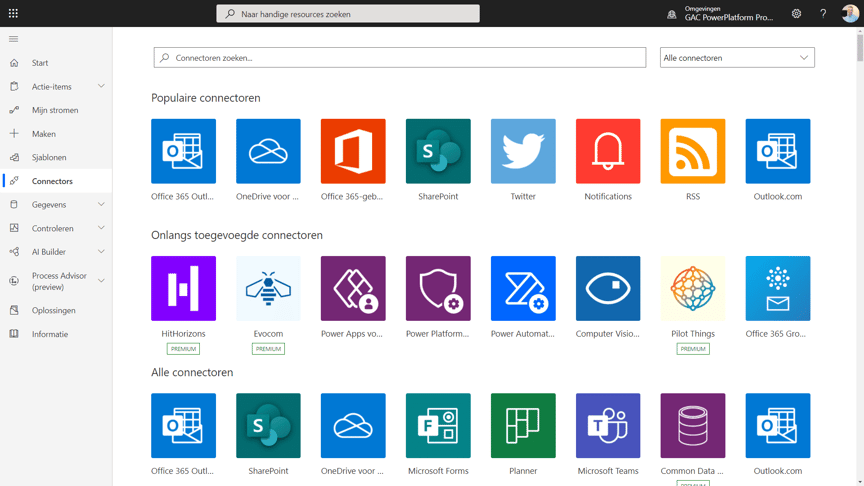Image resolution: width=864 pixels, height=486 pixels.
Task: Expand the Controleren chevron
Action: pyautogui.click(x=101, y=228)
